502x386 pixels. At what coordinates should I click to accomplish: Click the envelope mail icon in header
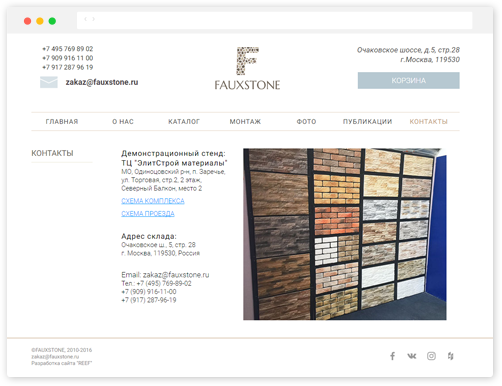[49, 82]
